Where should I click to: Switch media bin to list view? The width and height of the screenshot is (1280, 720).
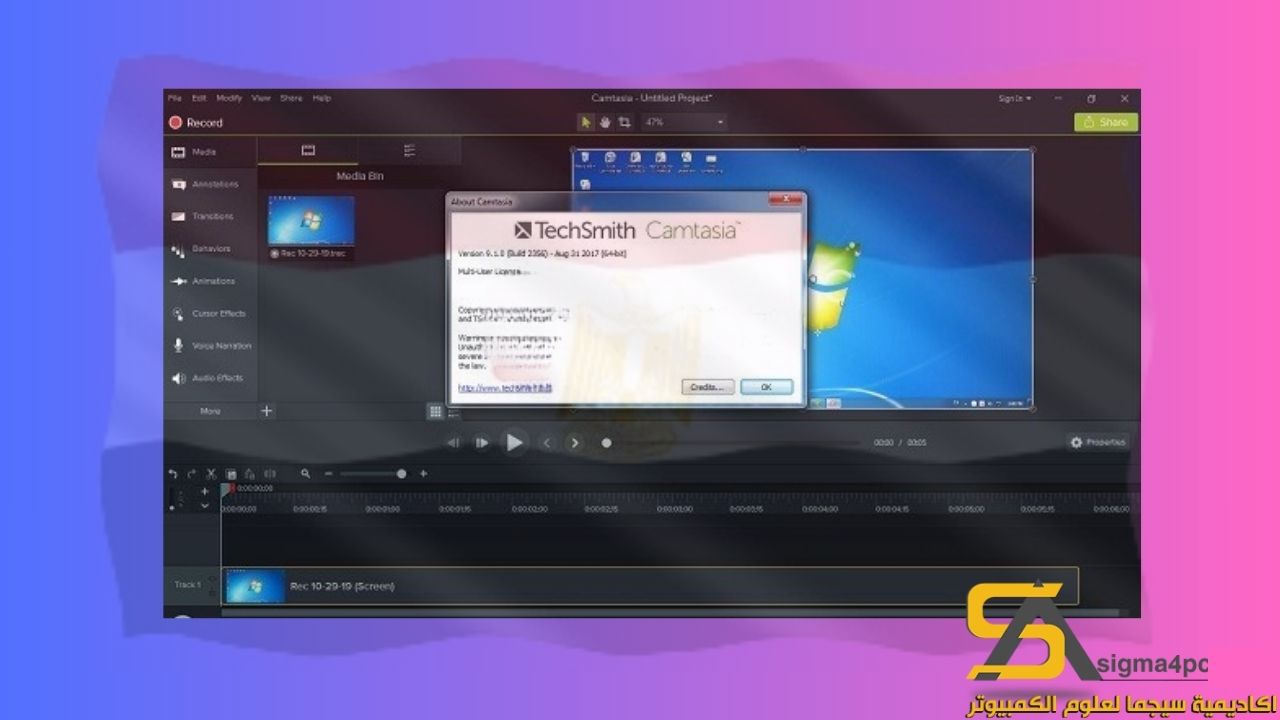pyautogui.click(x=452, y=411)
